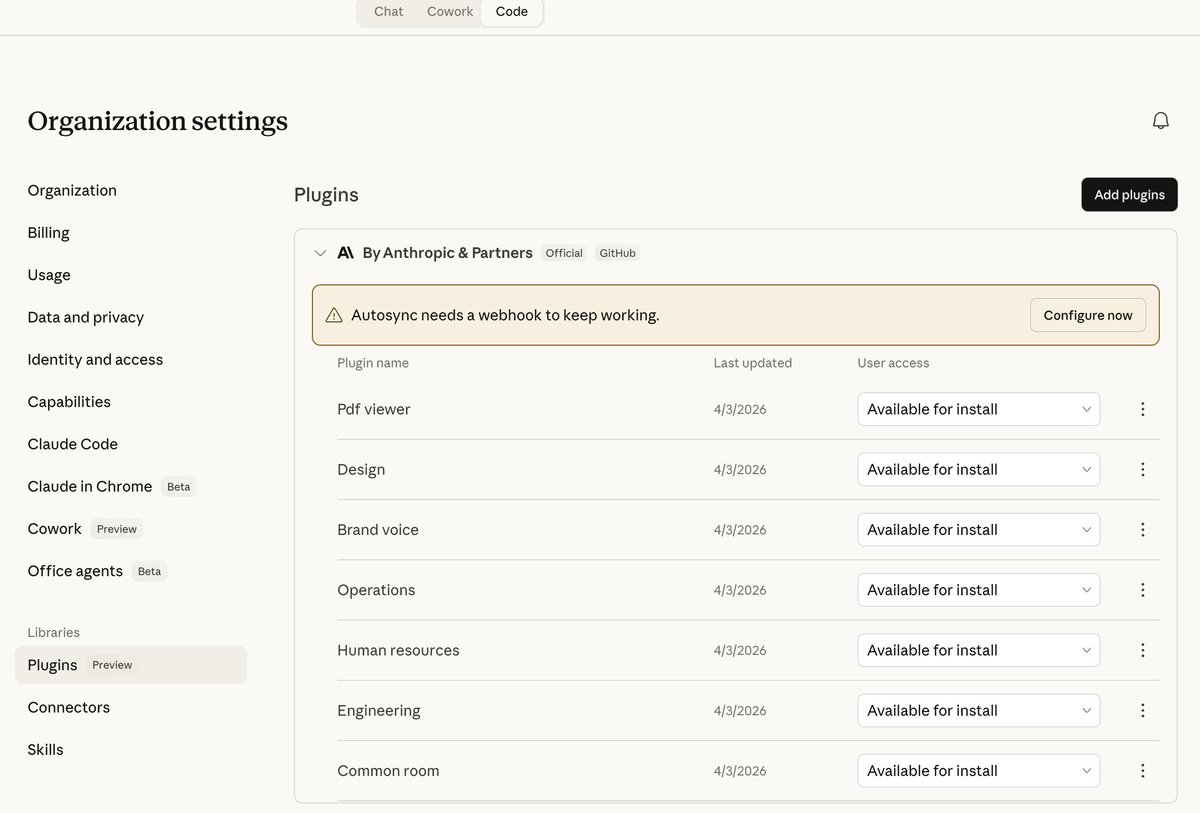Switch to the Cowork tab
The height and width of the screenshot is (813, 1200).
point(450,12)
